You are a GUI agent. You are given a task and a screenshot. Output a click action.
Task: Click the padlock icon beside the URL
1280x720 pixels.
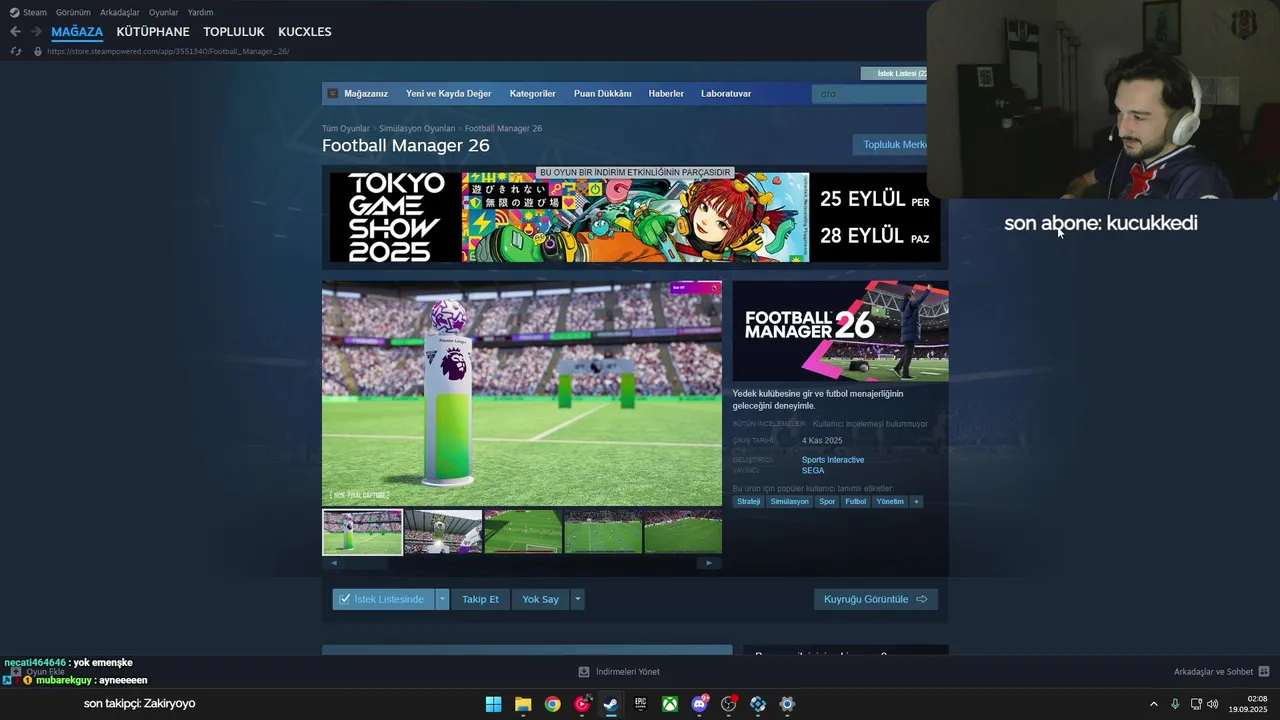tap(38, 51)
